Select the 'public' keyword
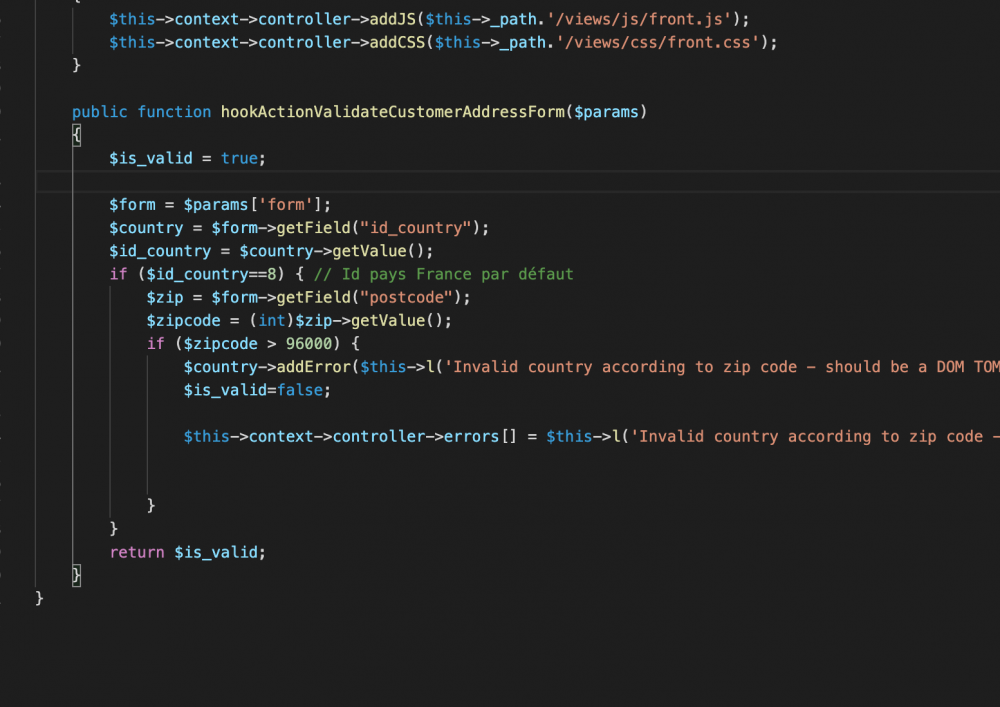This screenshot has width=1000, height=707. point(99,112)
